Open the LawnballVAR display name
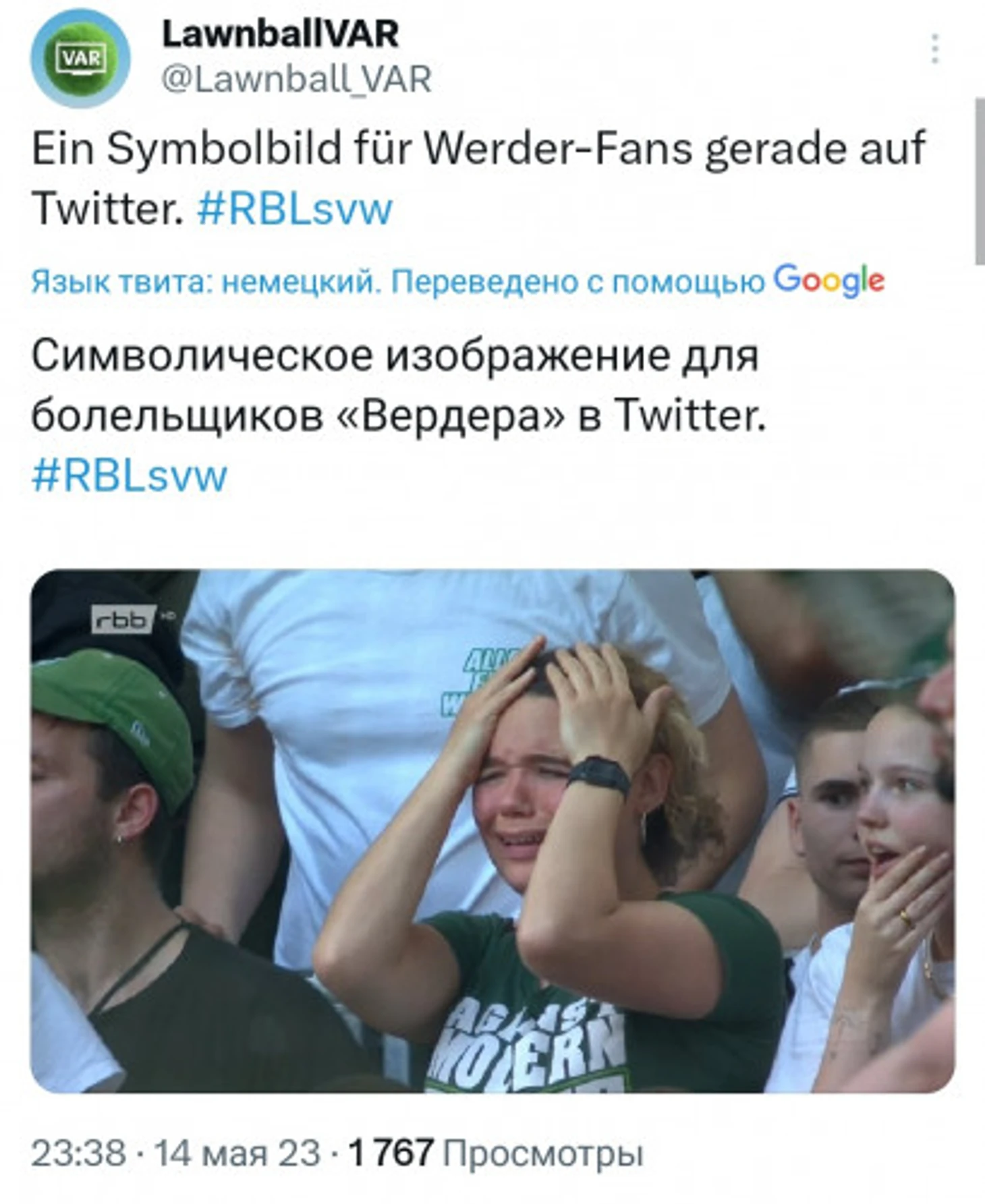This screenshot has width=985, height=1204. [280, 34]
